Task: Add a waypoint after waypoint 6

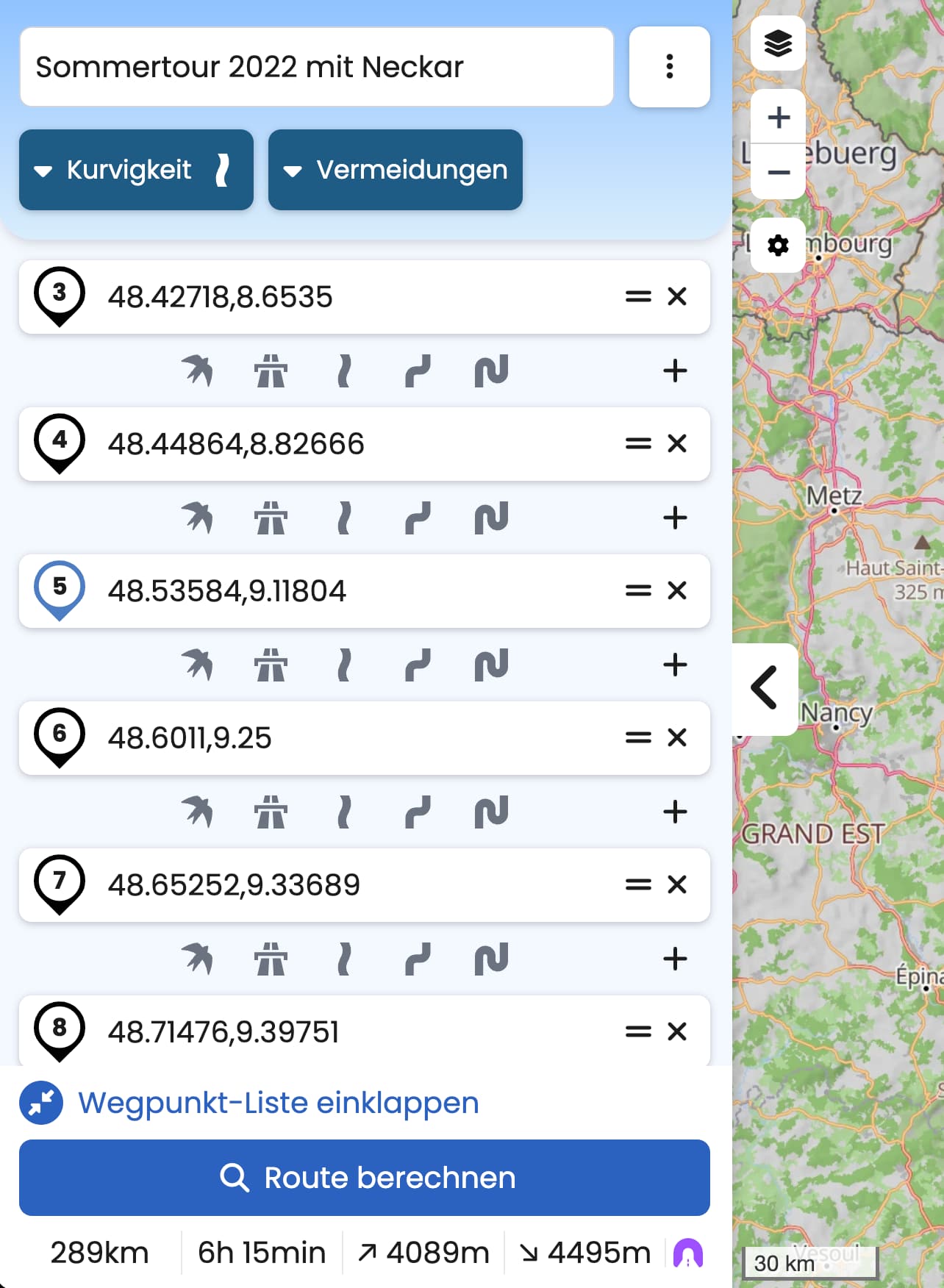Action: [x=675, y=812]
